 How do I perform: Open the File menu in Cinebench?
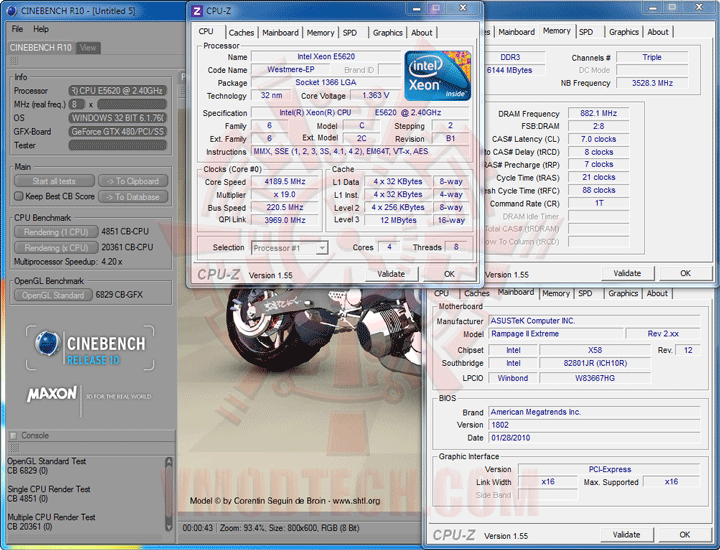(x=17, y=29)
